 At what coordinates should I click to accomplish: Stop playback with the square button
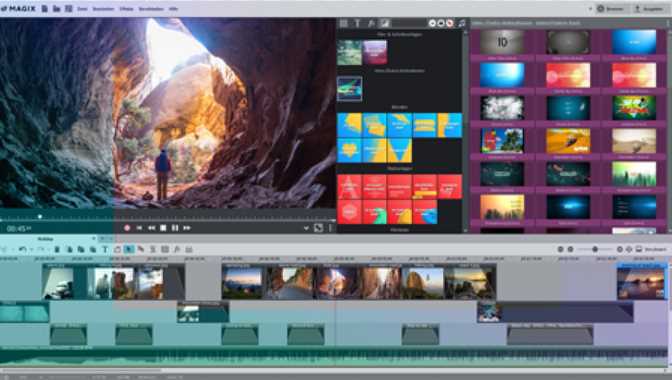pos(163,228)
